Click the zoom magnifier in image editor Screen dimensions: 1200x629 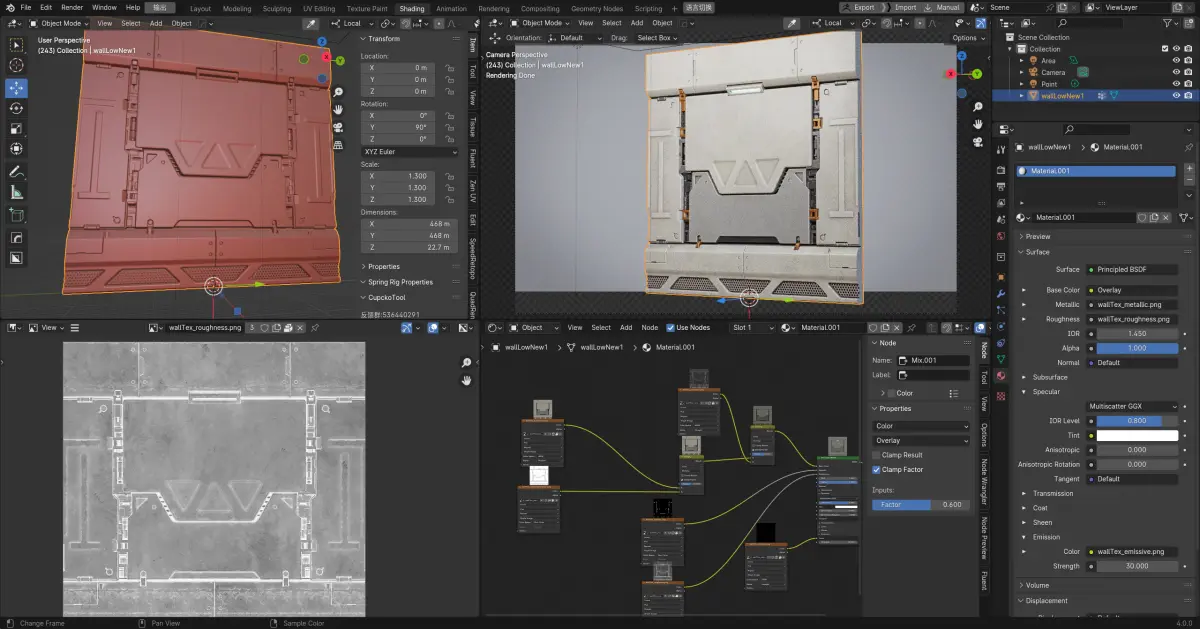[x=466, y=363]
